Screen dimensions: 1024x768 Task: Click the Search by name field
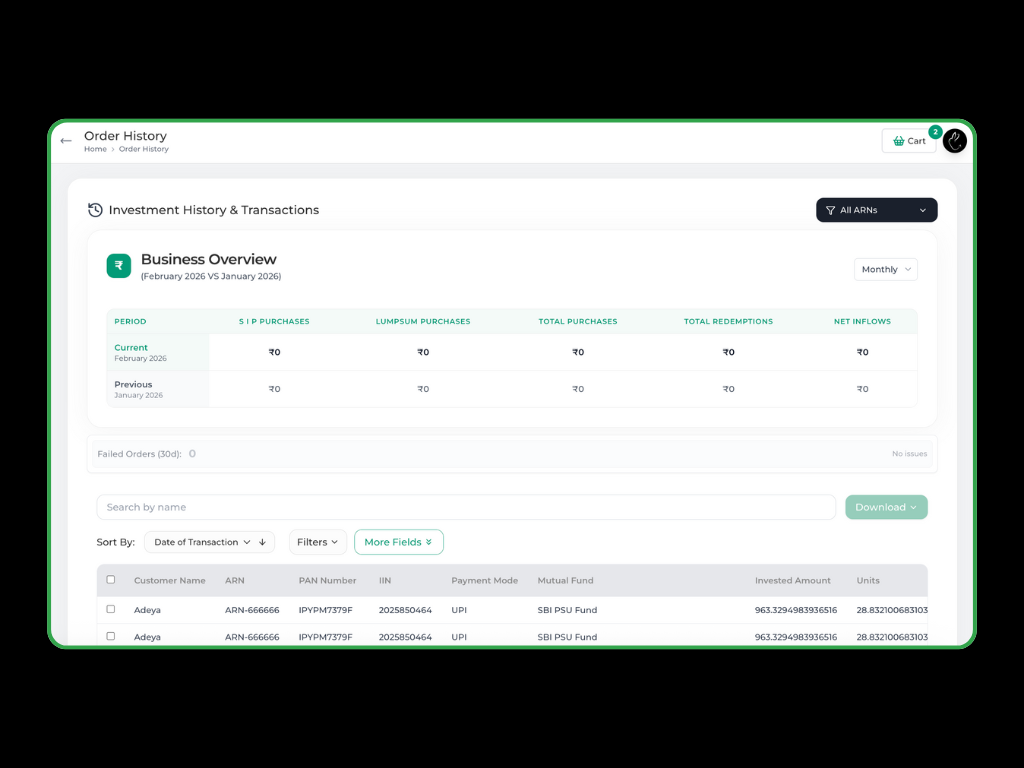coord(465,507)
